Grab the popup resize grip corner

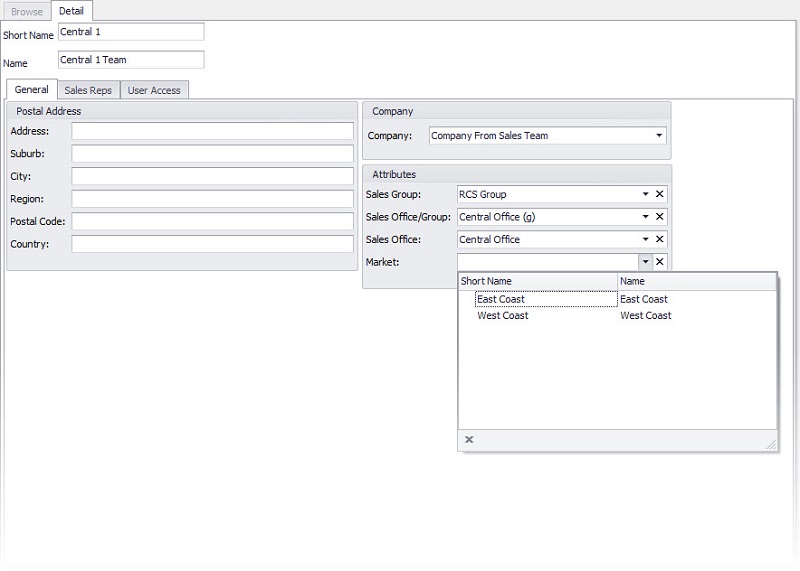tap(771, 445)
